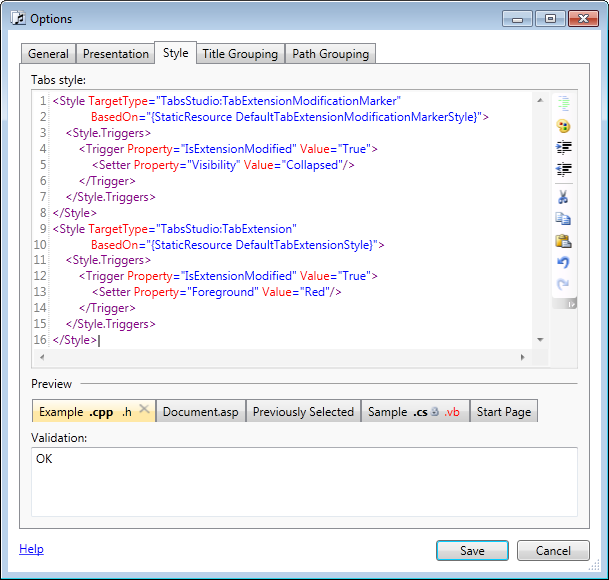Image resolution: width=609 pixels, height=580 pixels.
Task: Close the Example .cpp preview tab
Action: point(144,410)
